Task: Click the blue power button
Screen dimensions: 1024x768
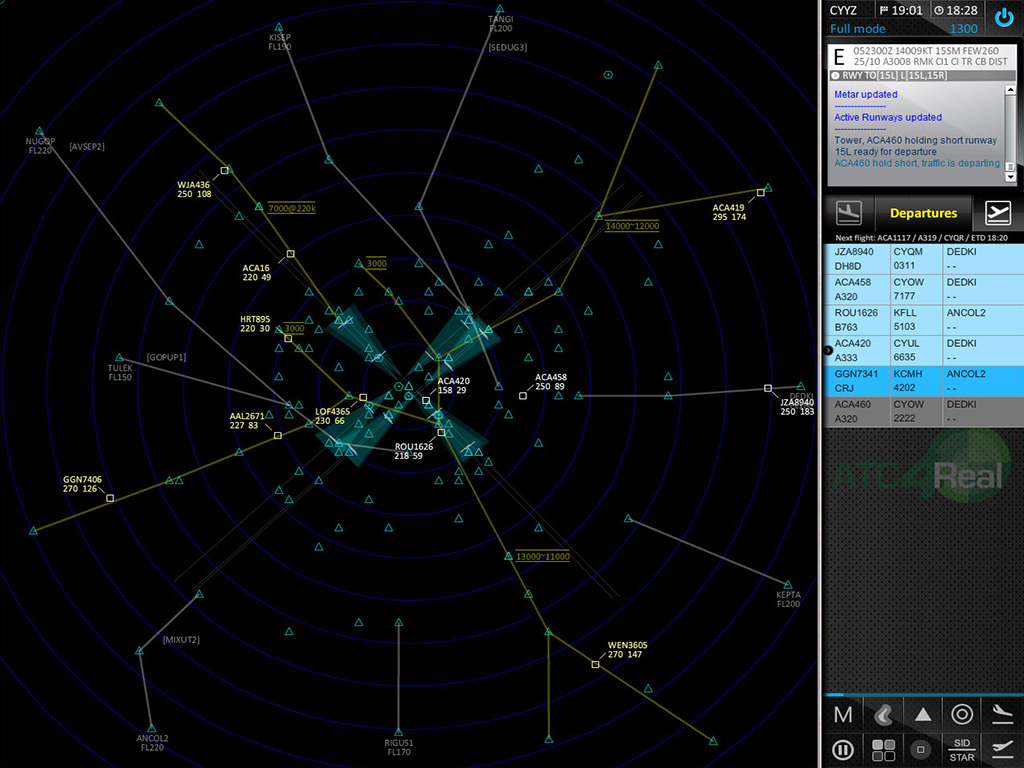Action: point(1004,17)
